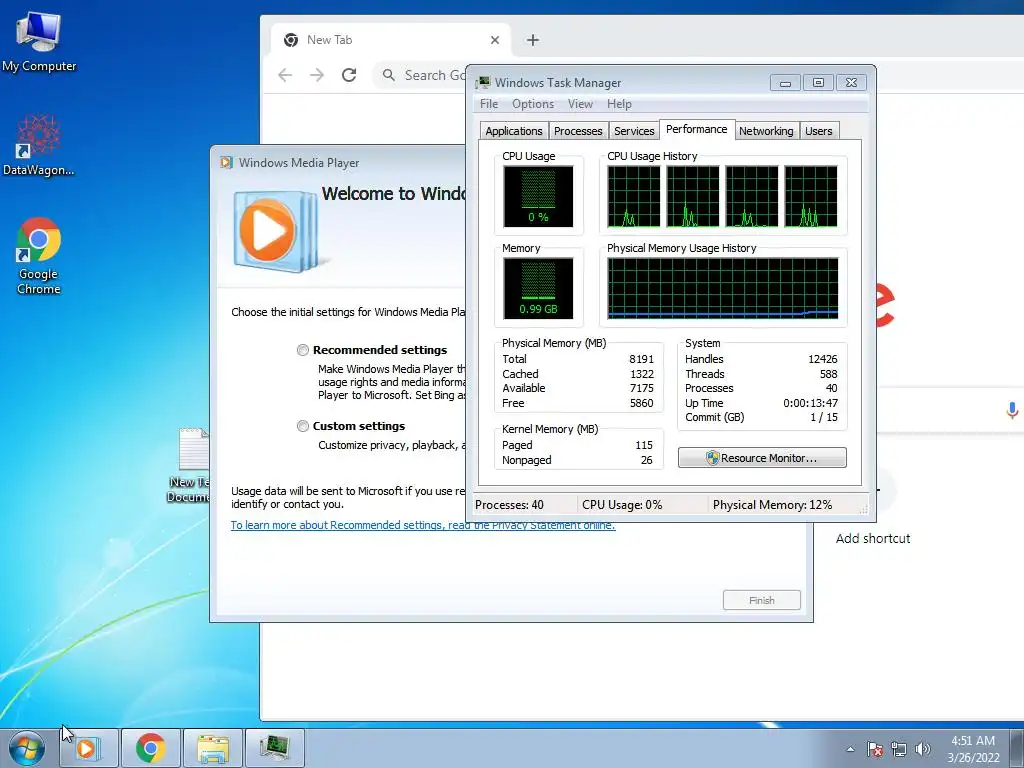Click the first CPU Usage History graph
Screen dimensions: 1024x768
633,196
